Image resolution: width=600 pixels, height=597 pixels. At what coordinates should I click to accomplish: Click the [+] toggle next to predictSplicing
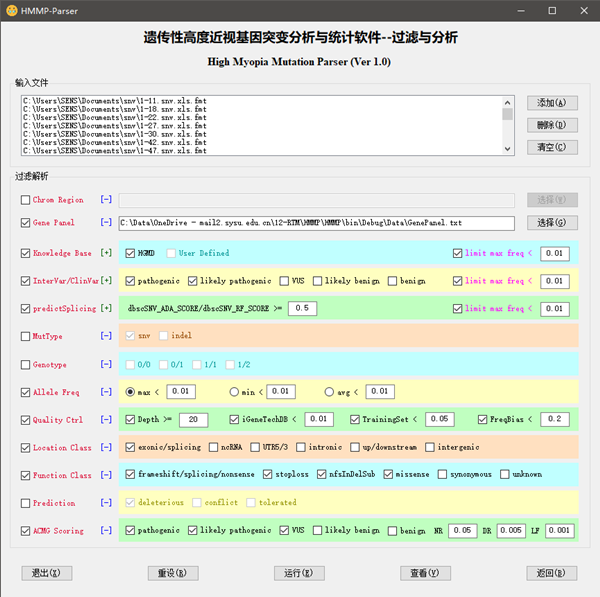(106, 308)
